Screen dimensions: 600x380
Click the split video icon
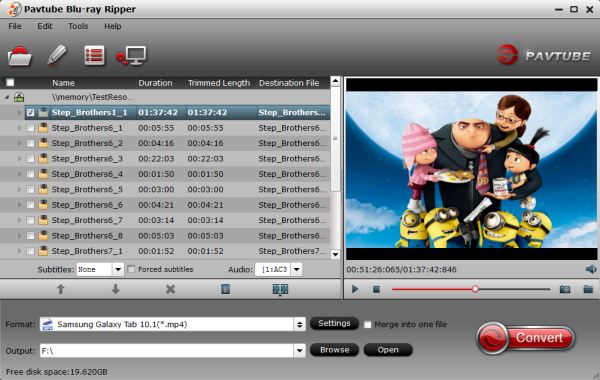coord(280,289)
